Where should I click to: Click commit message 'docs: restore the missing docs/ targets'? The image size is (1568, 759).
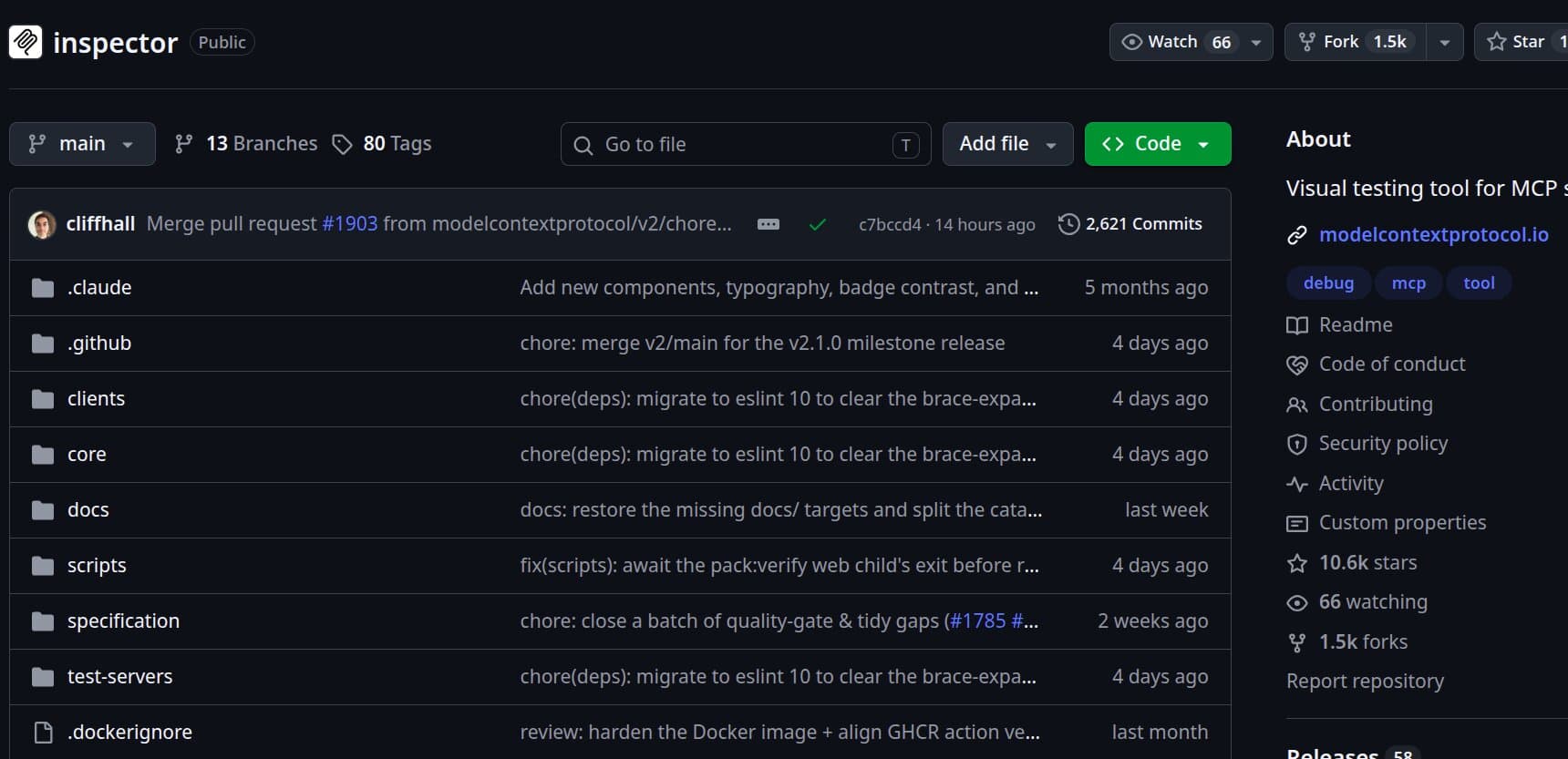[x=781, y=510]
